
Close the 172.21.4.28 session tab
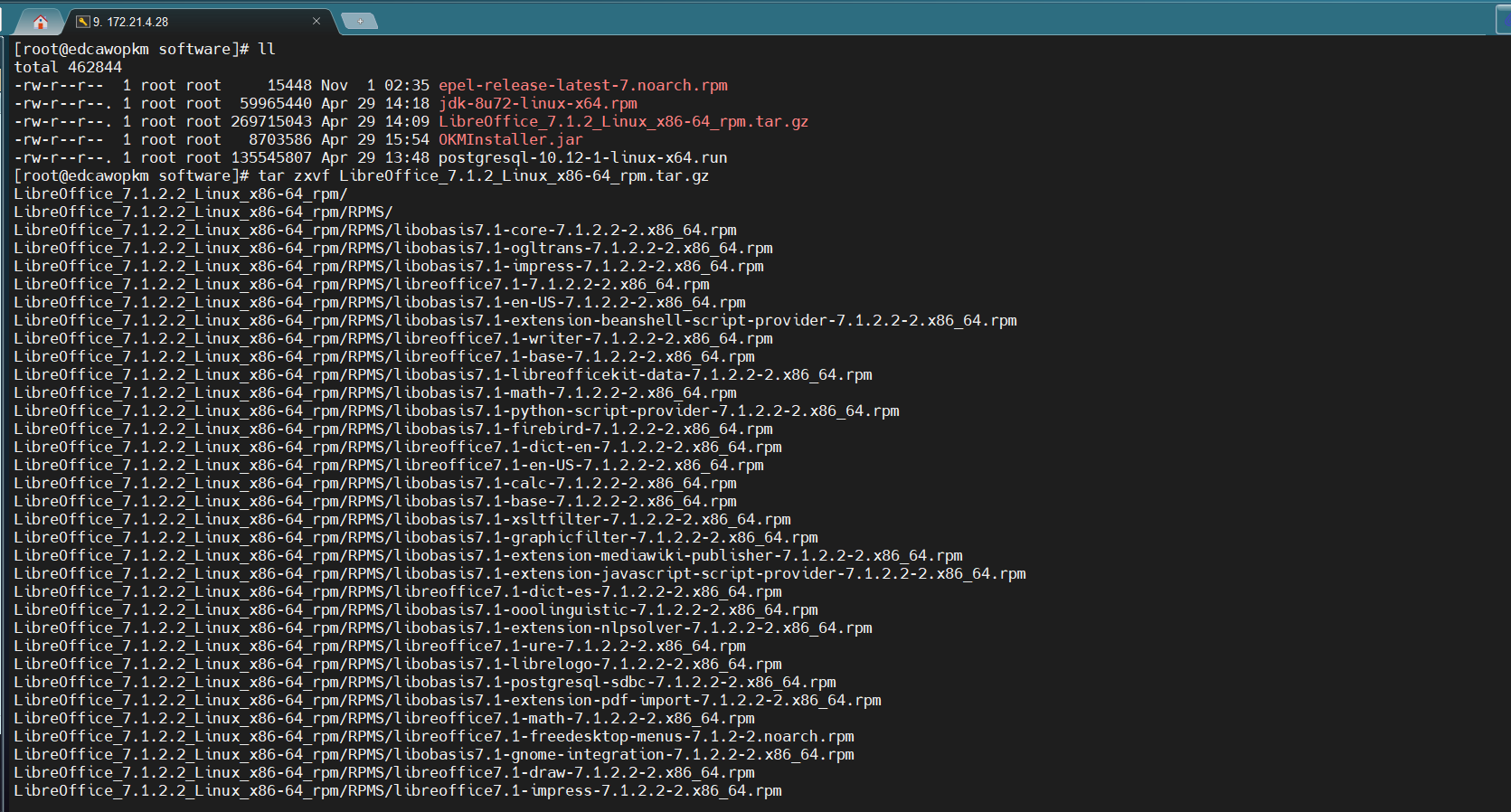[x=316, y=21]
